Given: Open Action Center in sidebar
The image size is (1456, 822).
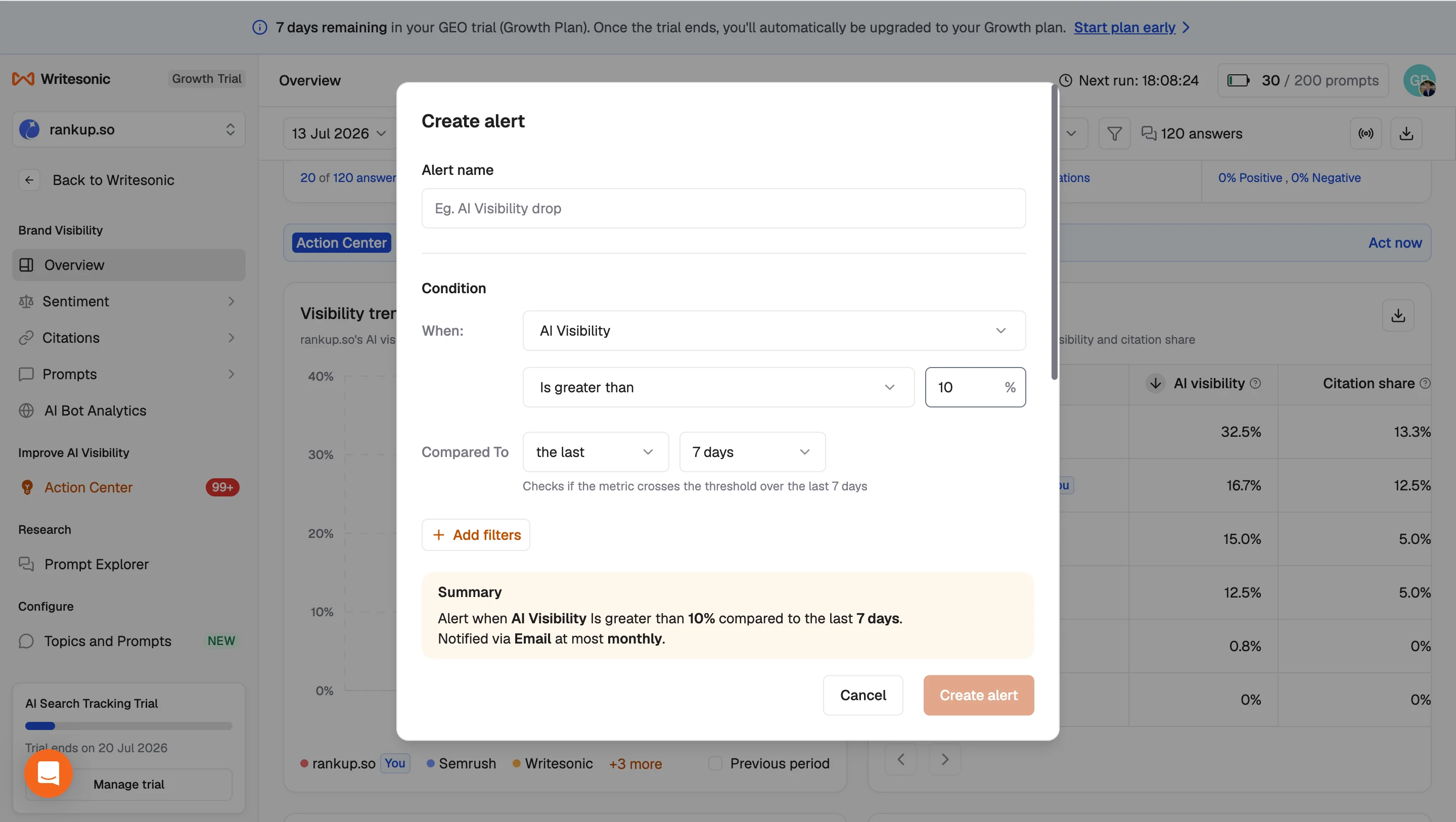Looking at the screenshot, I should [x=129, y=487].
